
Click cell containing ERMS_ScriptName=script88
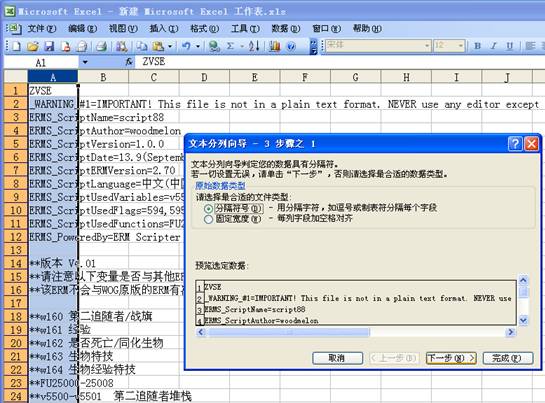[53, 118]
